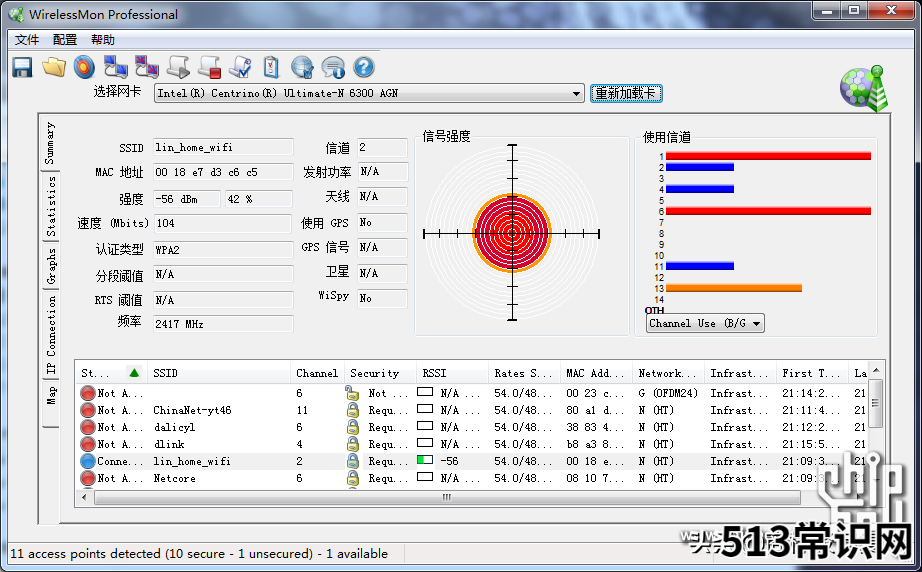The width and height of the screenshot is (922, 572).
Task: Sort by the Network column header
Action: 668,373
